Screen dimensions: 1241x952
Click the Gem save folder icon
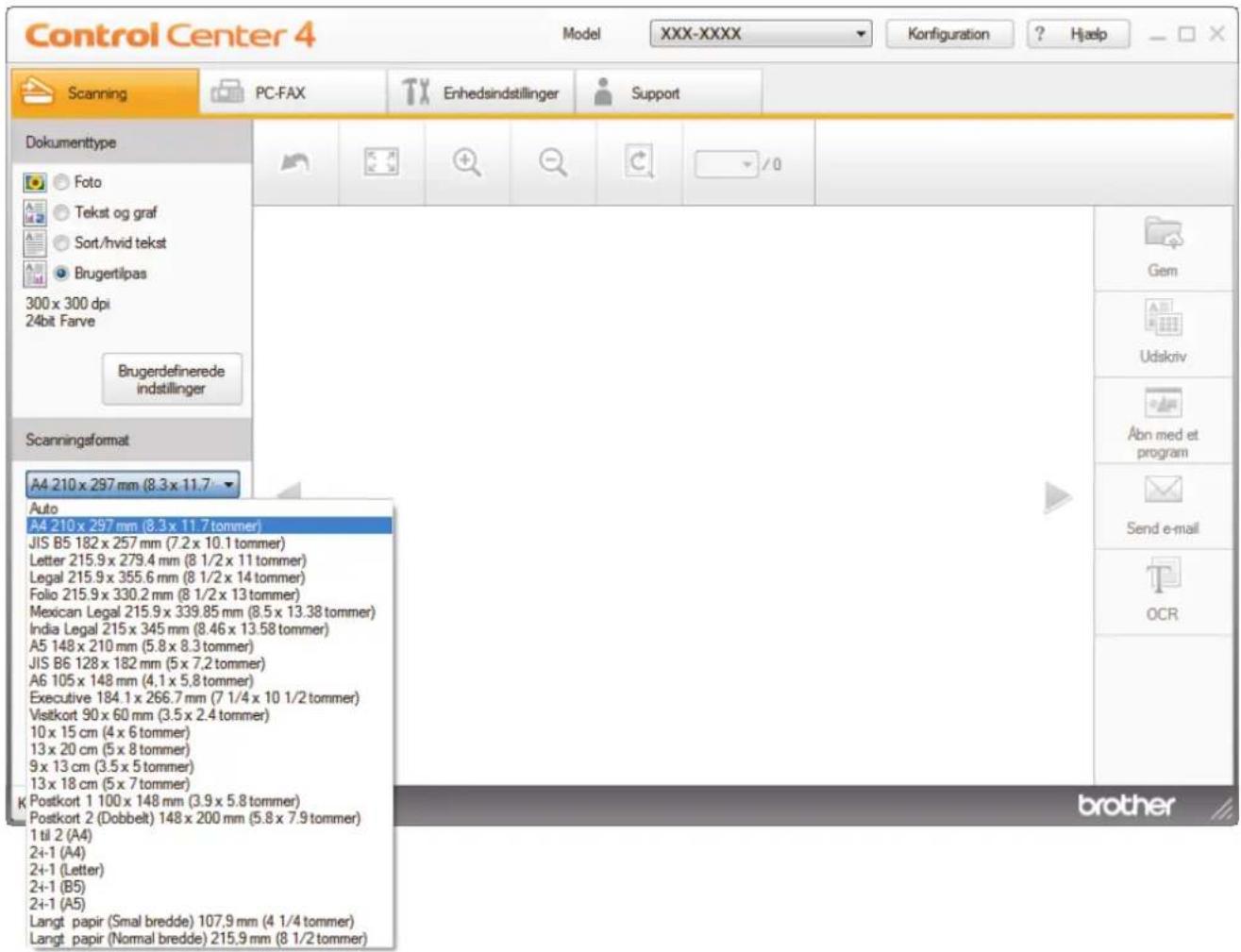click(1163, 232)
